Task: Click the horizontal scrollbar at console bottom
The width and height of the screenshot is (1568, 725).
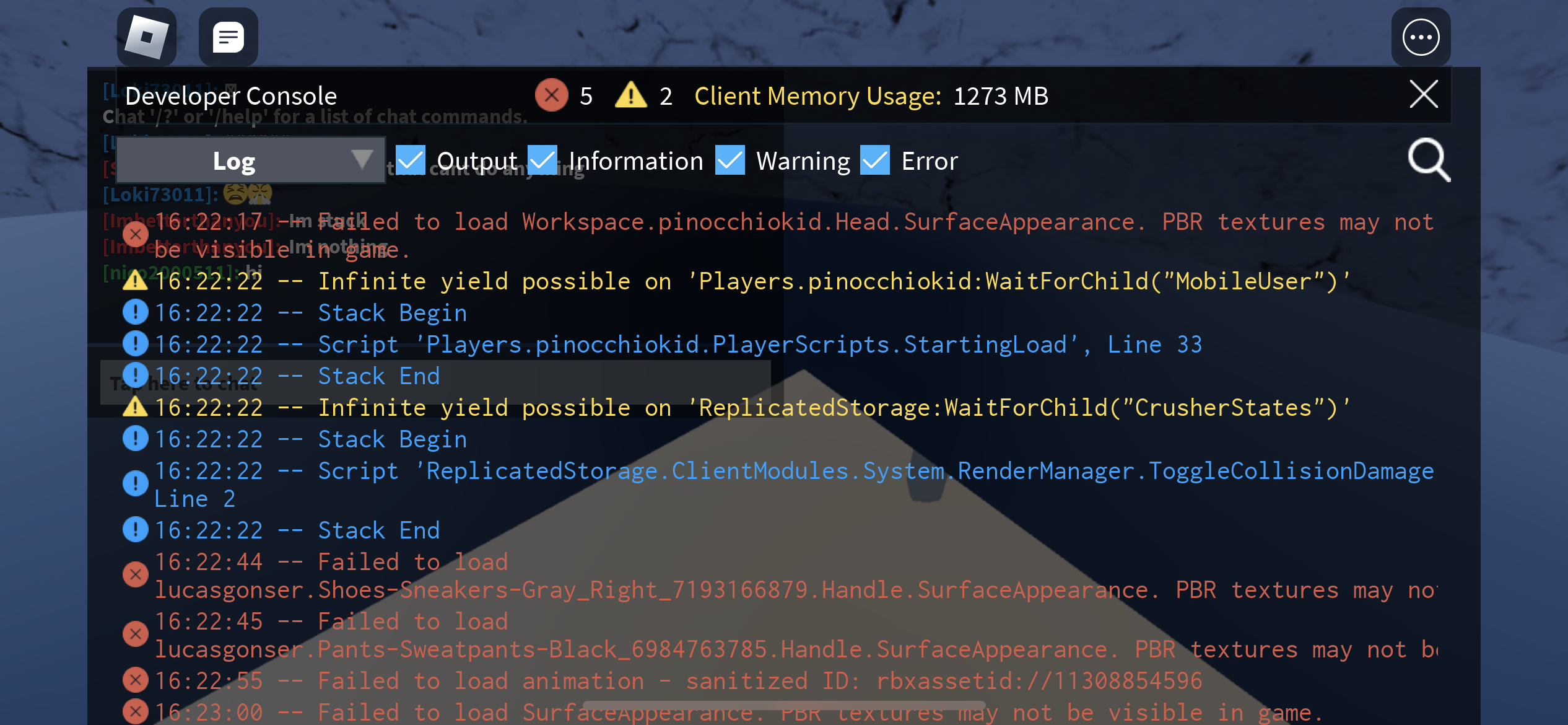Action: pos(783,705)
